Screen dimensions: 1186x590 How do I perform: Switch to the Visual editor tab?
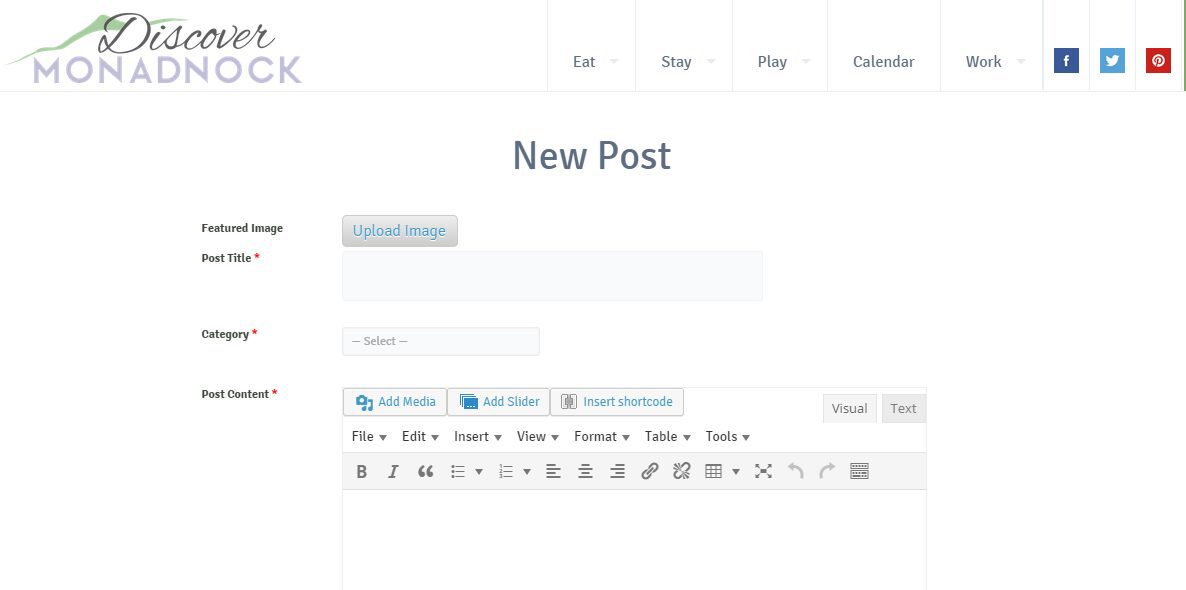tap(849, 408)
